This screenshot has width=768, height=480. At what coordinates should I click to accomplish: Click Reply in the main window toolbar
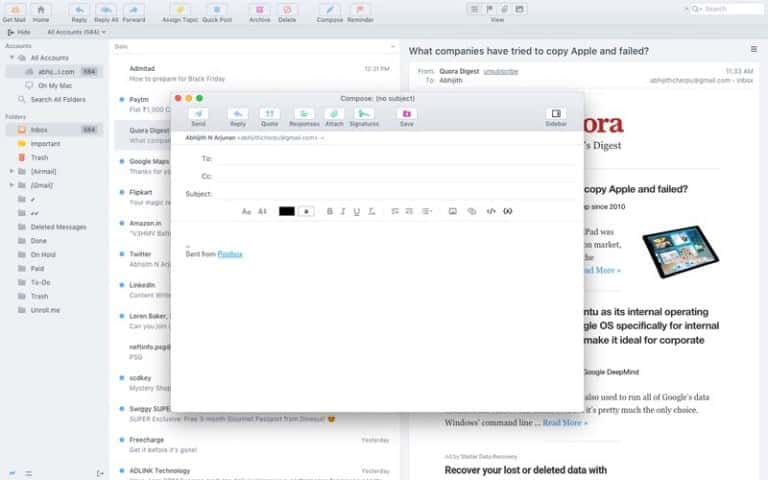point(79,10)
